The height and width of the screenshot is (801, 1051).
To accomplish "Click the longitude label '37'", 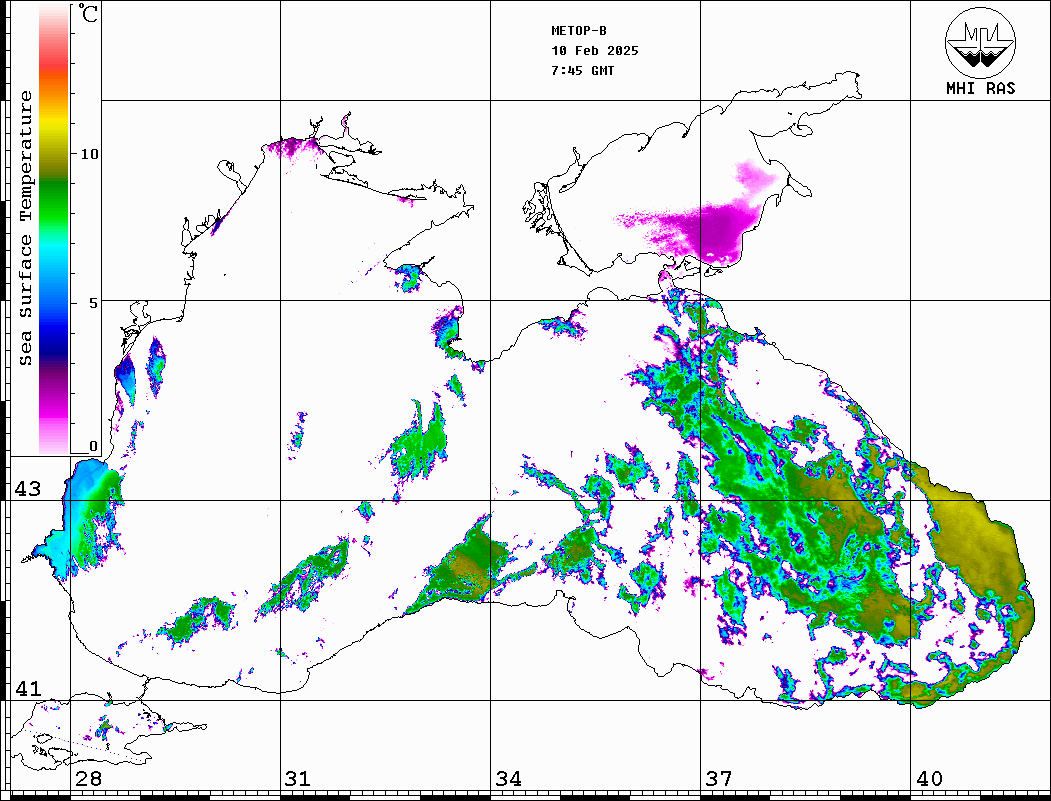I will click(x=719, y=779).
